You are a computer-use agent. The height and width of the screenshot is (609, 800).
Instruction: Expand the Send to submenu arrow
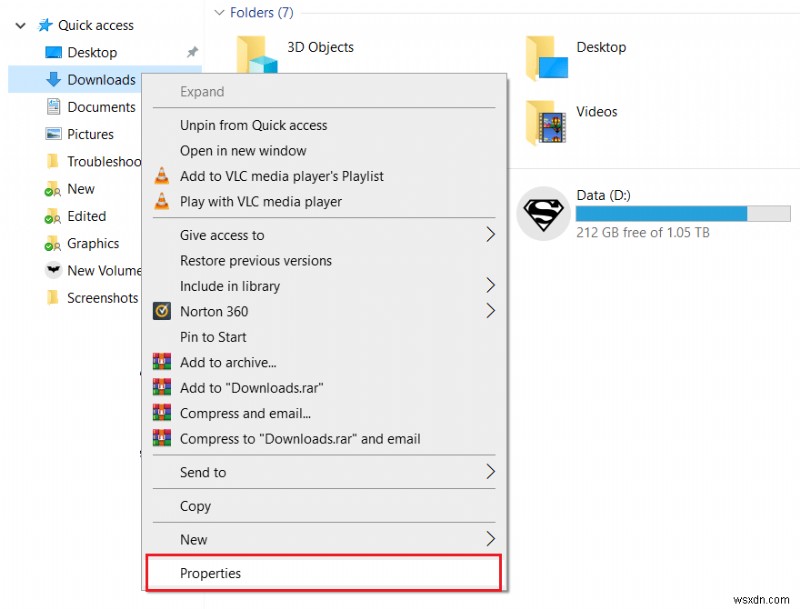tap(489, 472)
